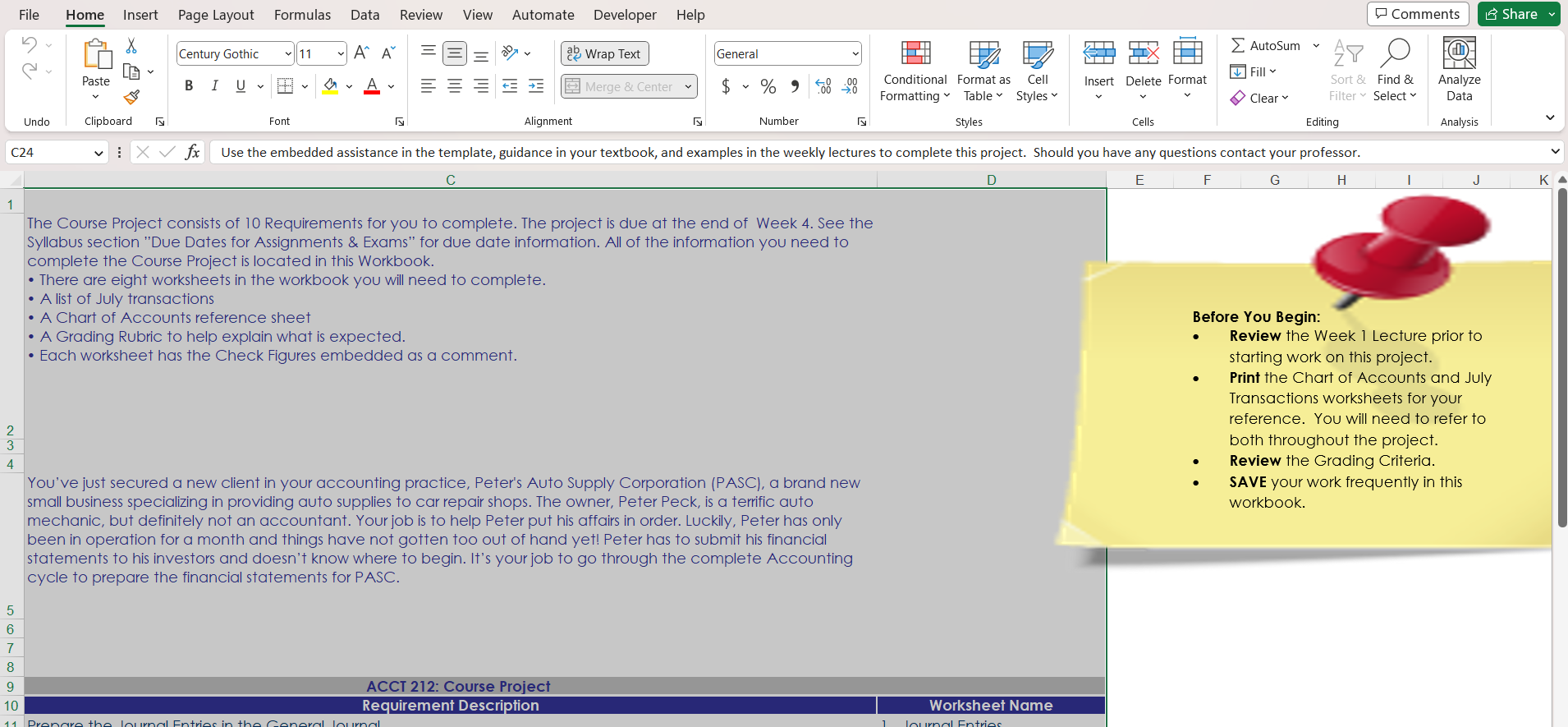Decrease font size with smaller A
This screenshot has height=727, width=1568.
(388, 53)
